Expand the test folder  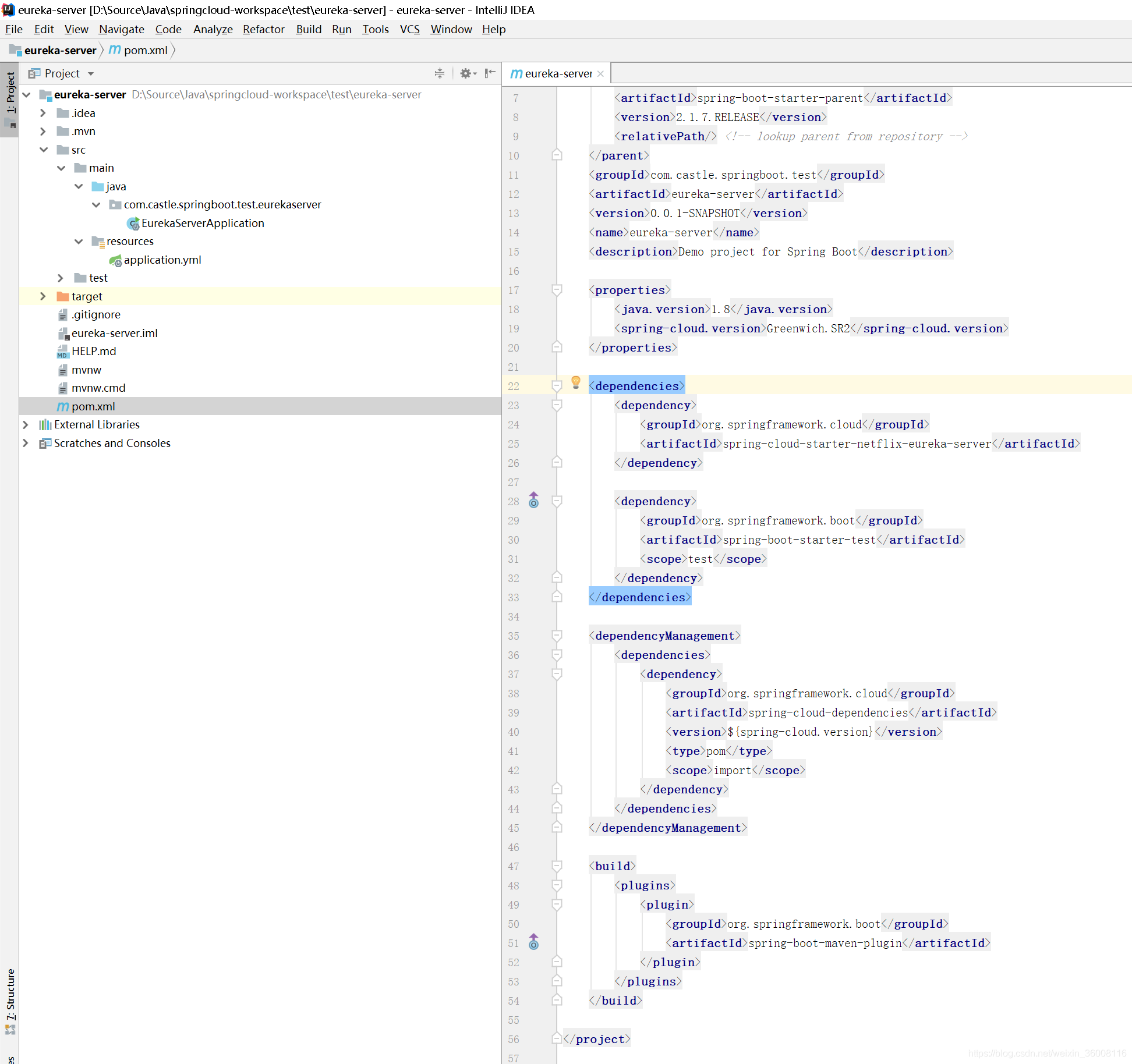[x=61, y=278]
